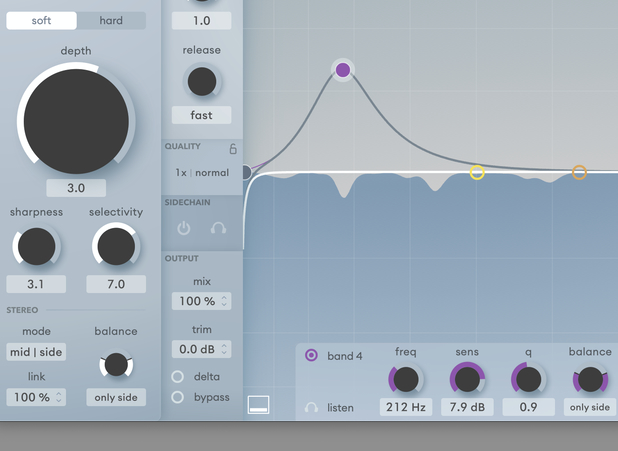Click the 212 Hz frequency field
Image resolution: width=618 pixels, height=451 pixels.
point(406,407)
